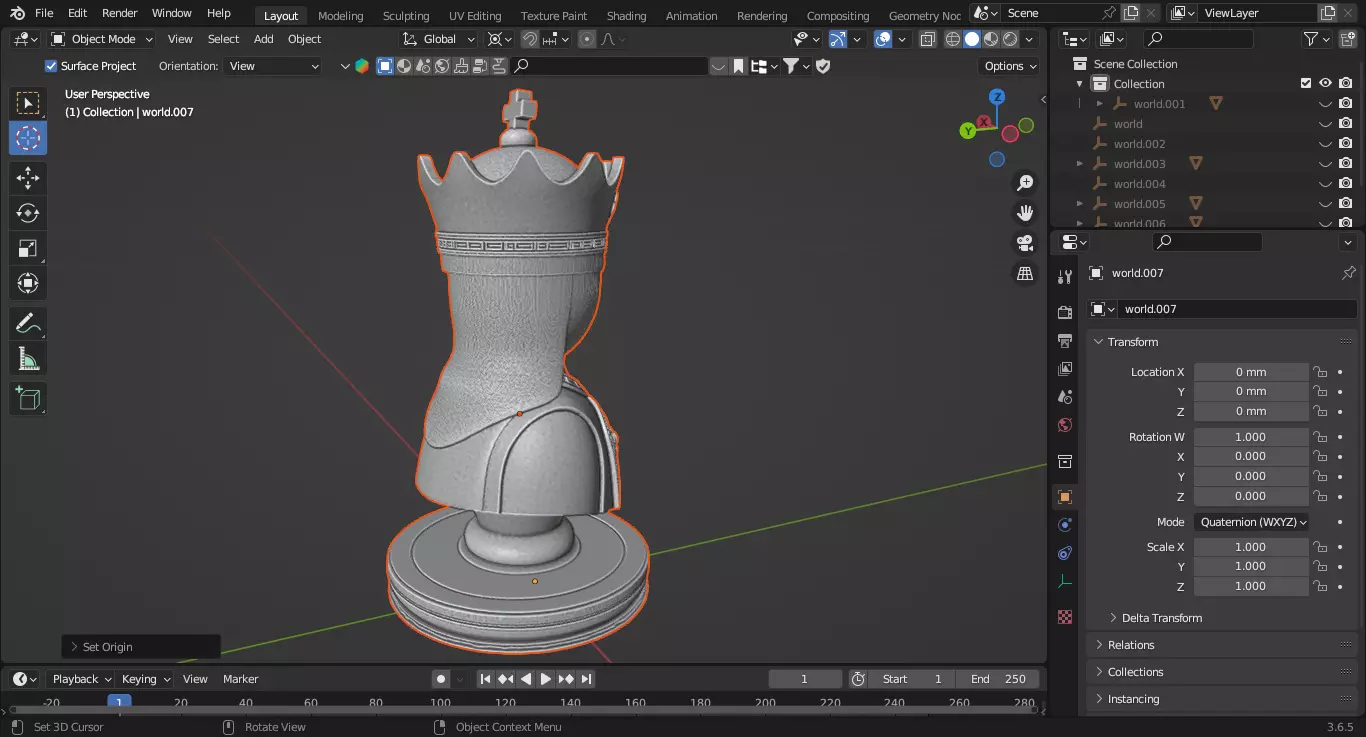1366x737 pixels.
Task: Open the Orientation View dropdown
Action: point(273,66)
